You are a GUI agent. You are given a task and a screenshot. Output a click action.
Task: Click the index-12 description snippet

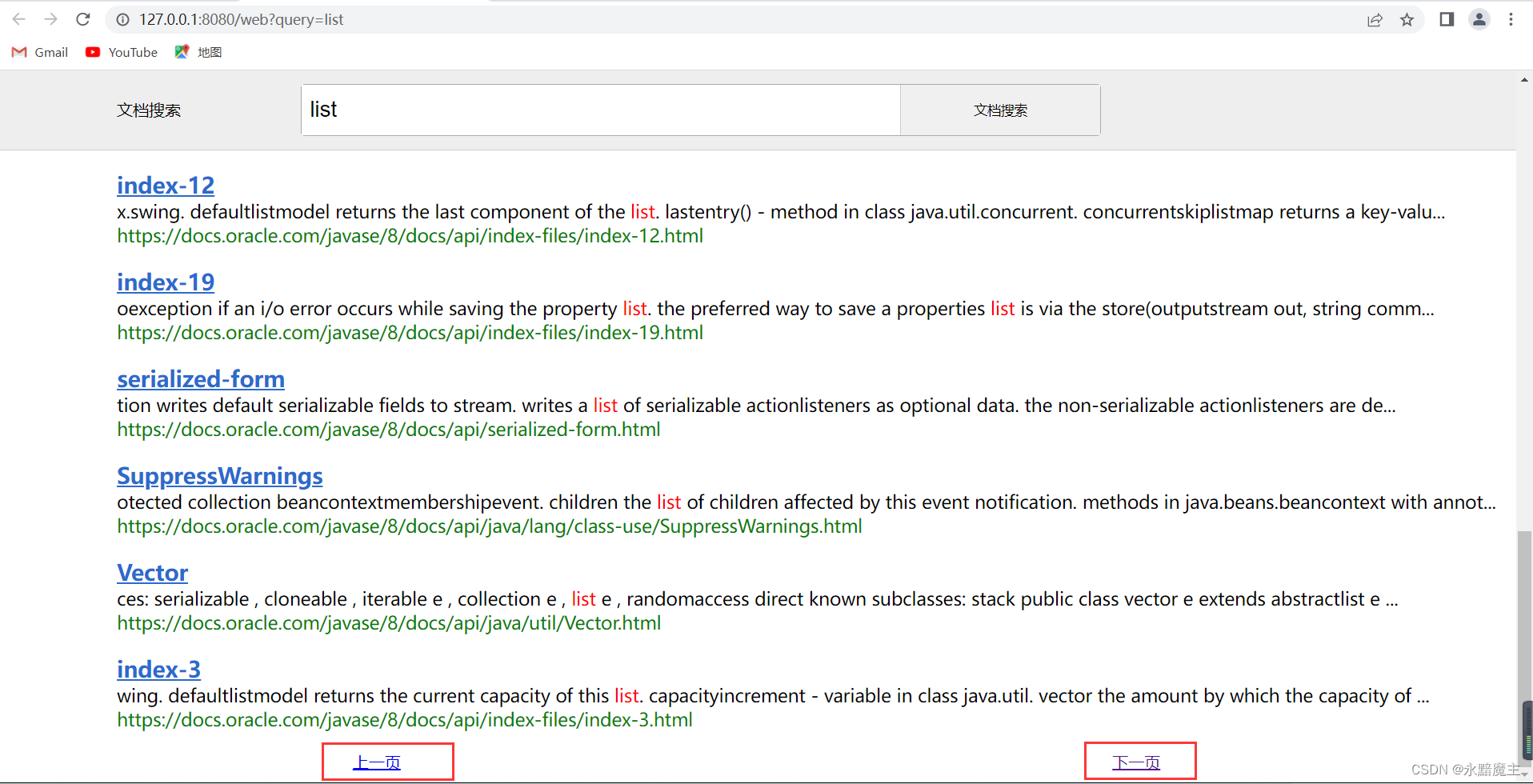click(781, 212)
